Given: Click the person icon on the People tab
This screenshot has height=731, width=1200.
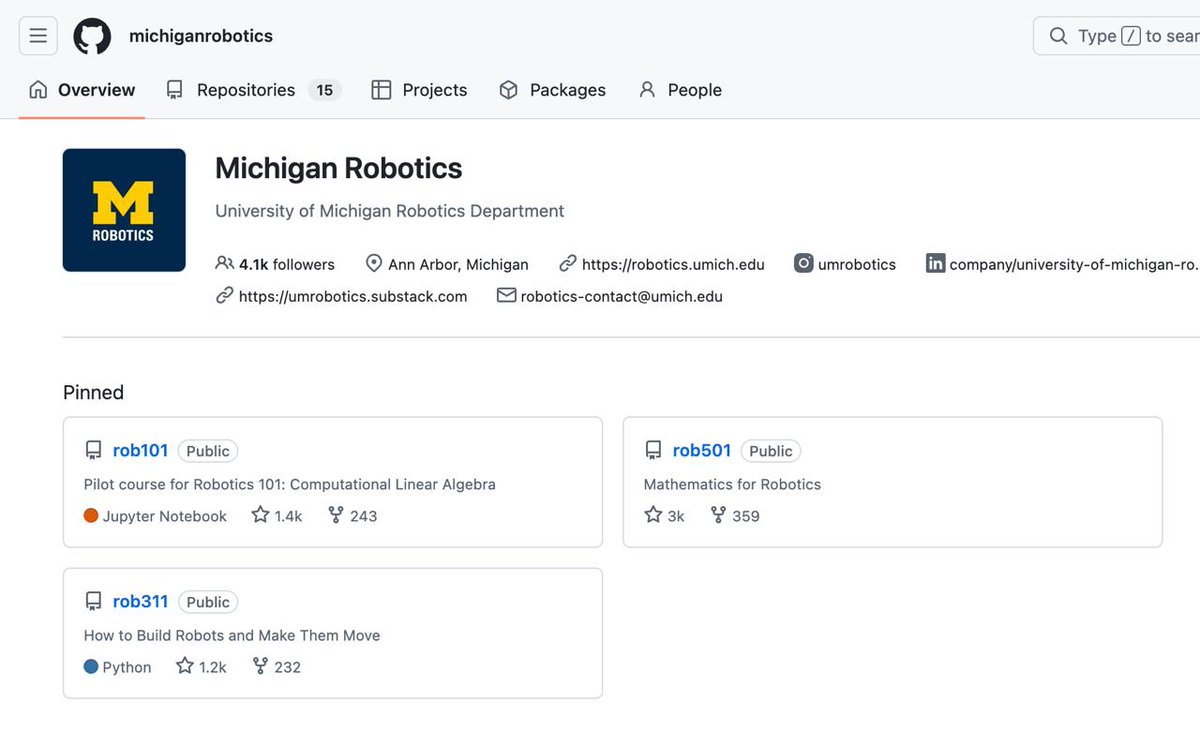Looking at the screenshot, I should [647, 90].
